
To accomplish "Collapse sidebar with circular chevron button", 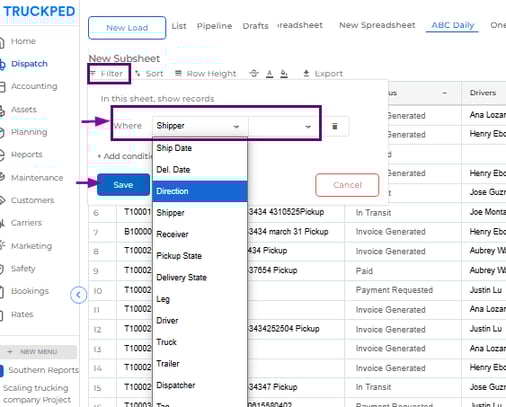I will coord(78,295).
